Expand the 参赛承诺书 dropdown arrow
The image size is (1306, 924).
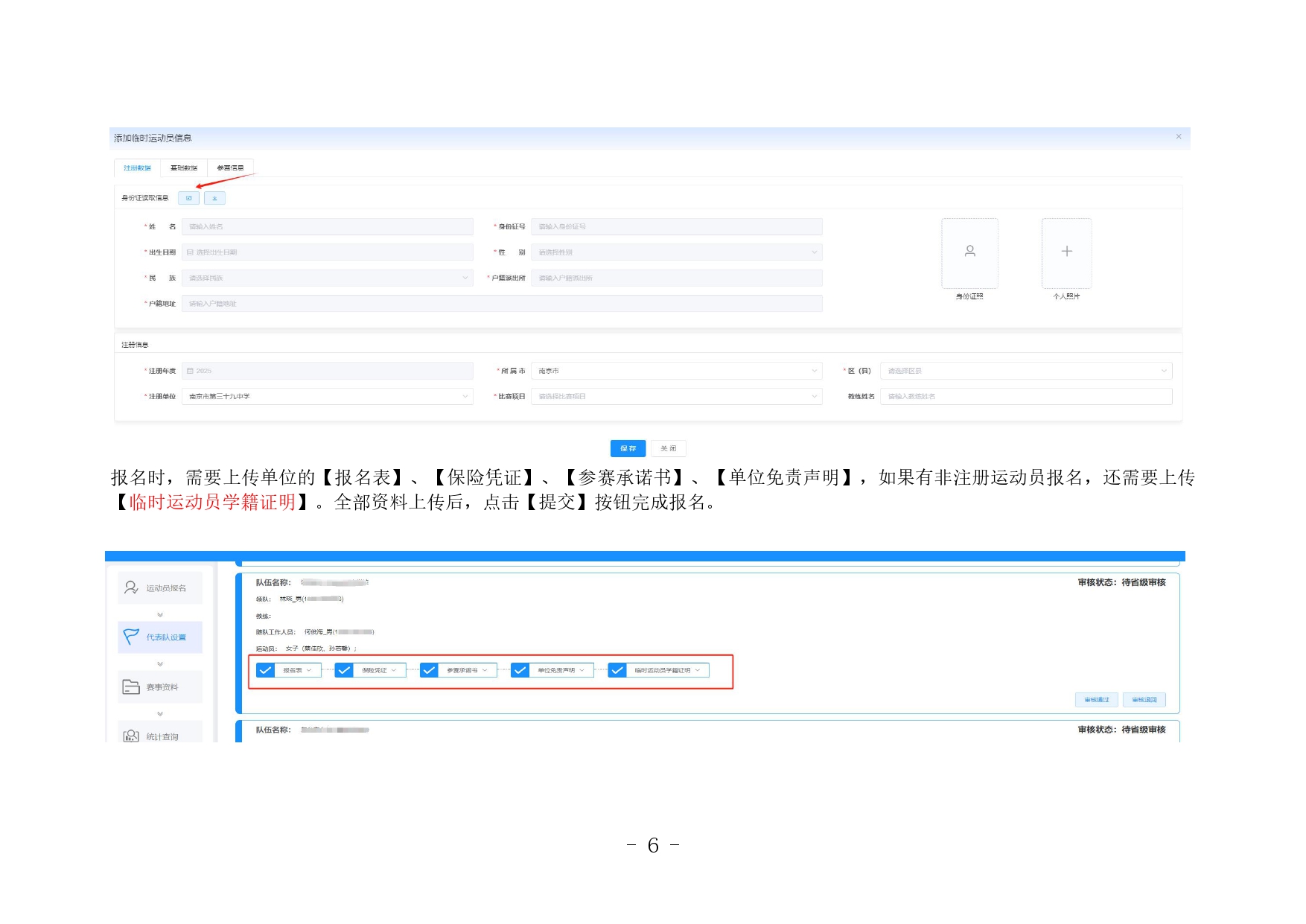click(485, 670)
